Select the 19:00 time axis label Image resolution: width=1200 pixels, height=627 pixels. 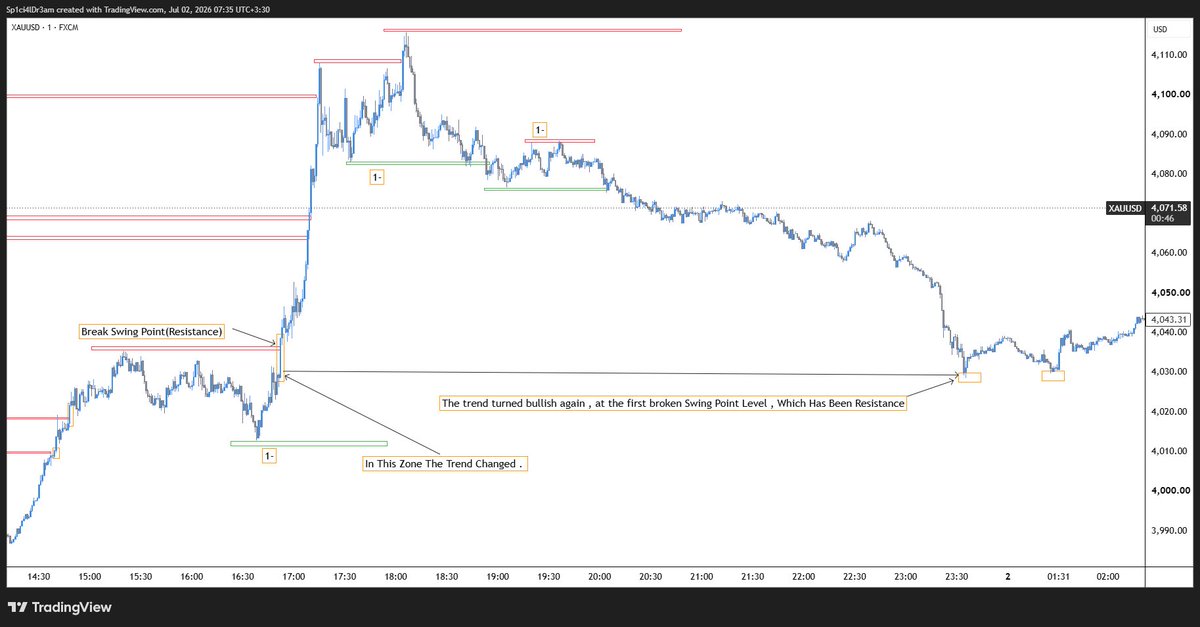click(x=497, y=577)
